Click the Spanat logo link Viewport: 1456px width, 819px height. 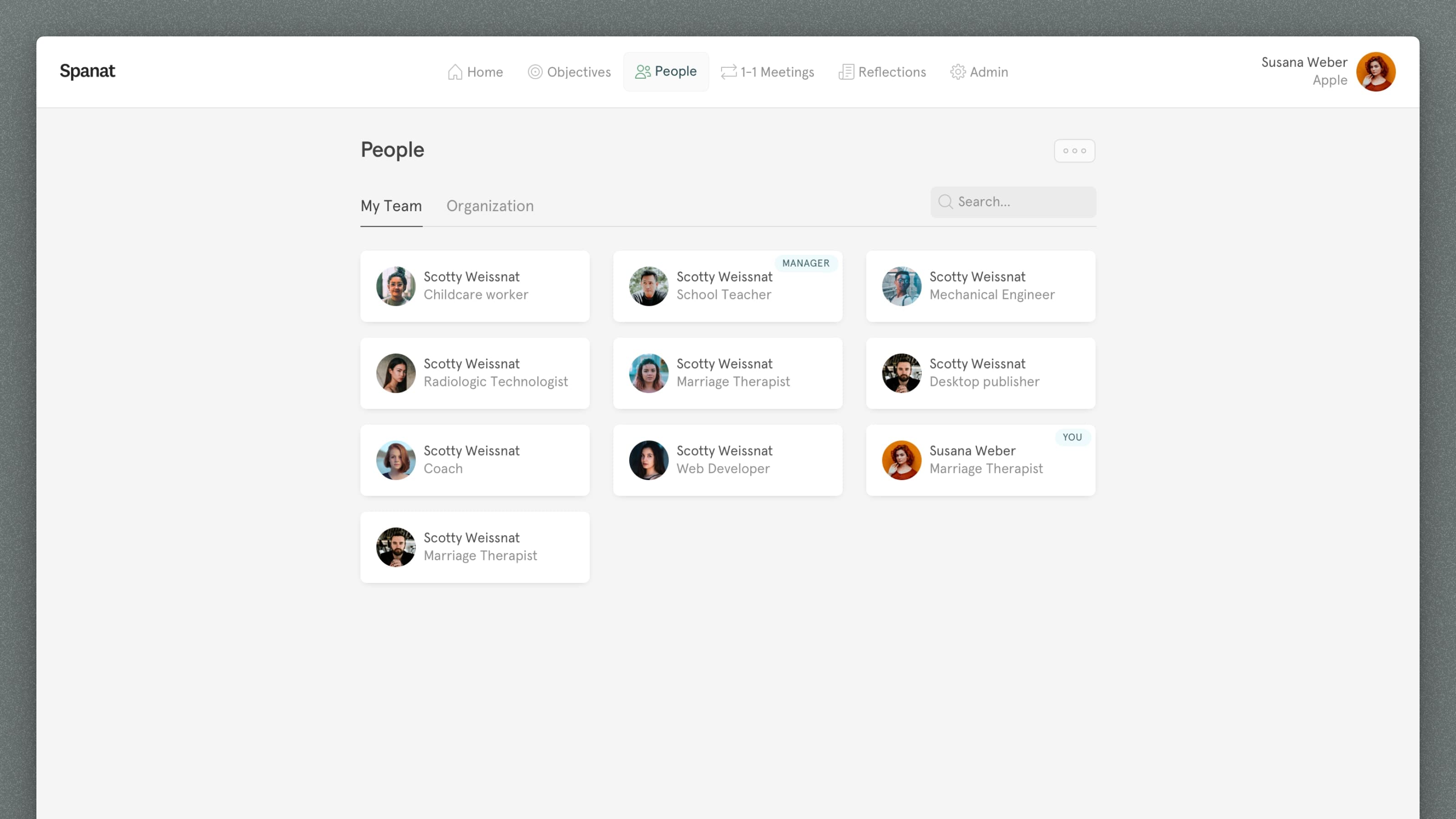tap(88, 71)
